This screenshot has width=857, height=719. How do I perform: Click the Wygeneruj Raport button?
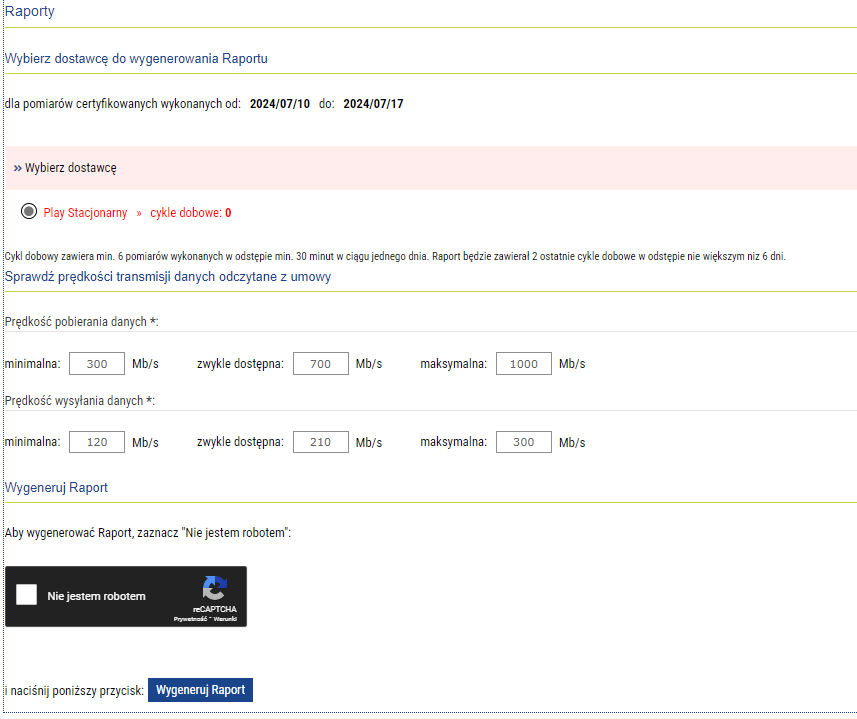coord(200,690)
